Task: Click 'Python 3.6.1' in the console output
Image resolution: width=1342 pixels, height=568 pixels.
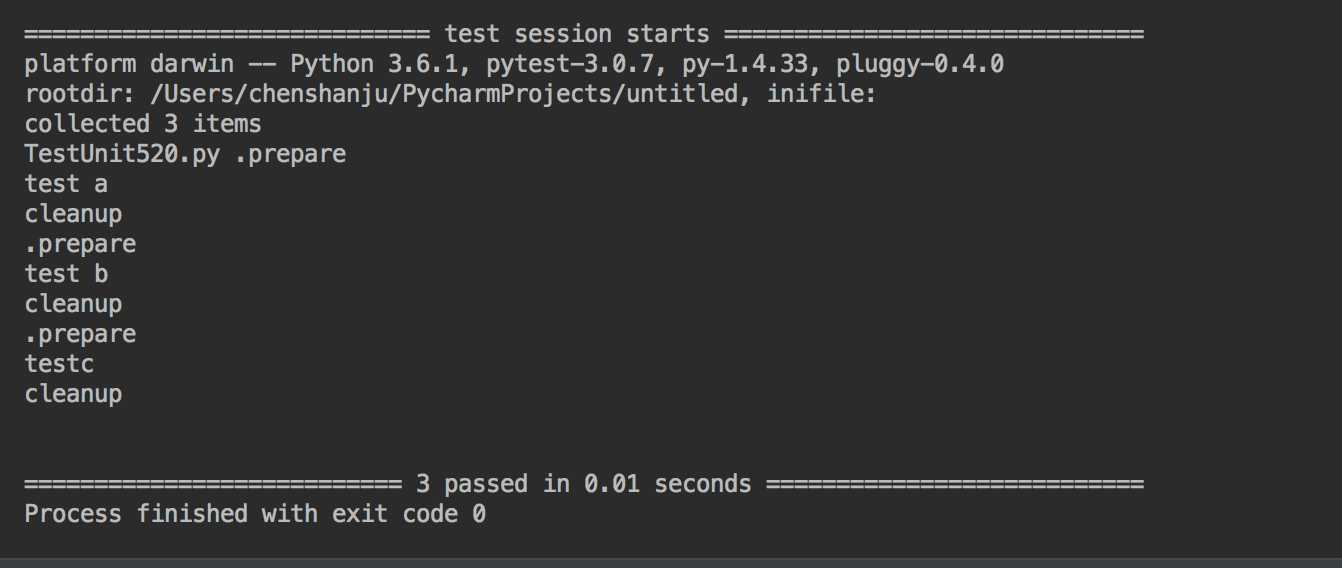Action: (374, 65)
